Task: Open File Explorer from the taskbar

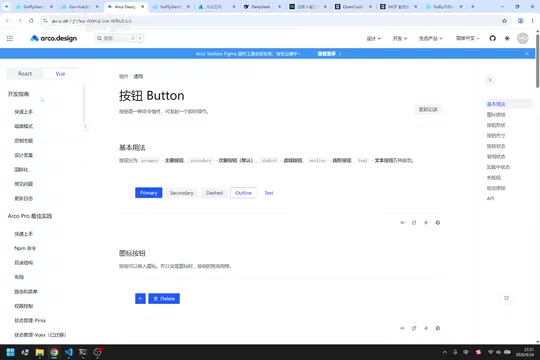Action: [x=40, y=352]
